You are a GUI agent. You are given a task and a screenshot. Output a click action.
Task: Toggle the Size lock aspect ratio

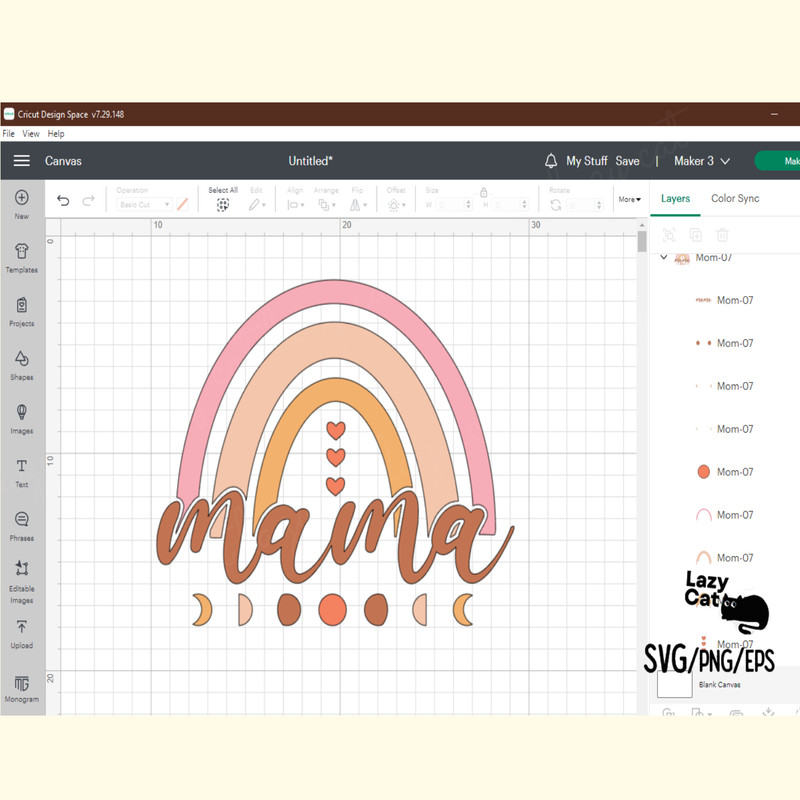(x=484, y=192)
